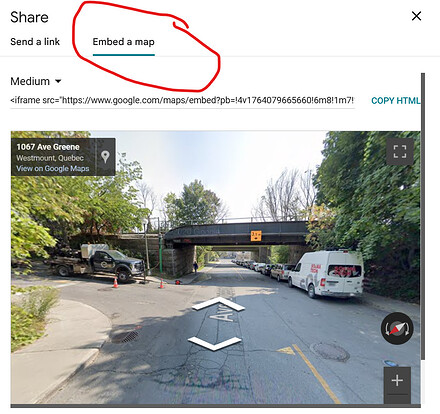Zoom in with the plus button

pos(397,380)
